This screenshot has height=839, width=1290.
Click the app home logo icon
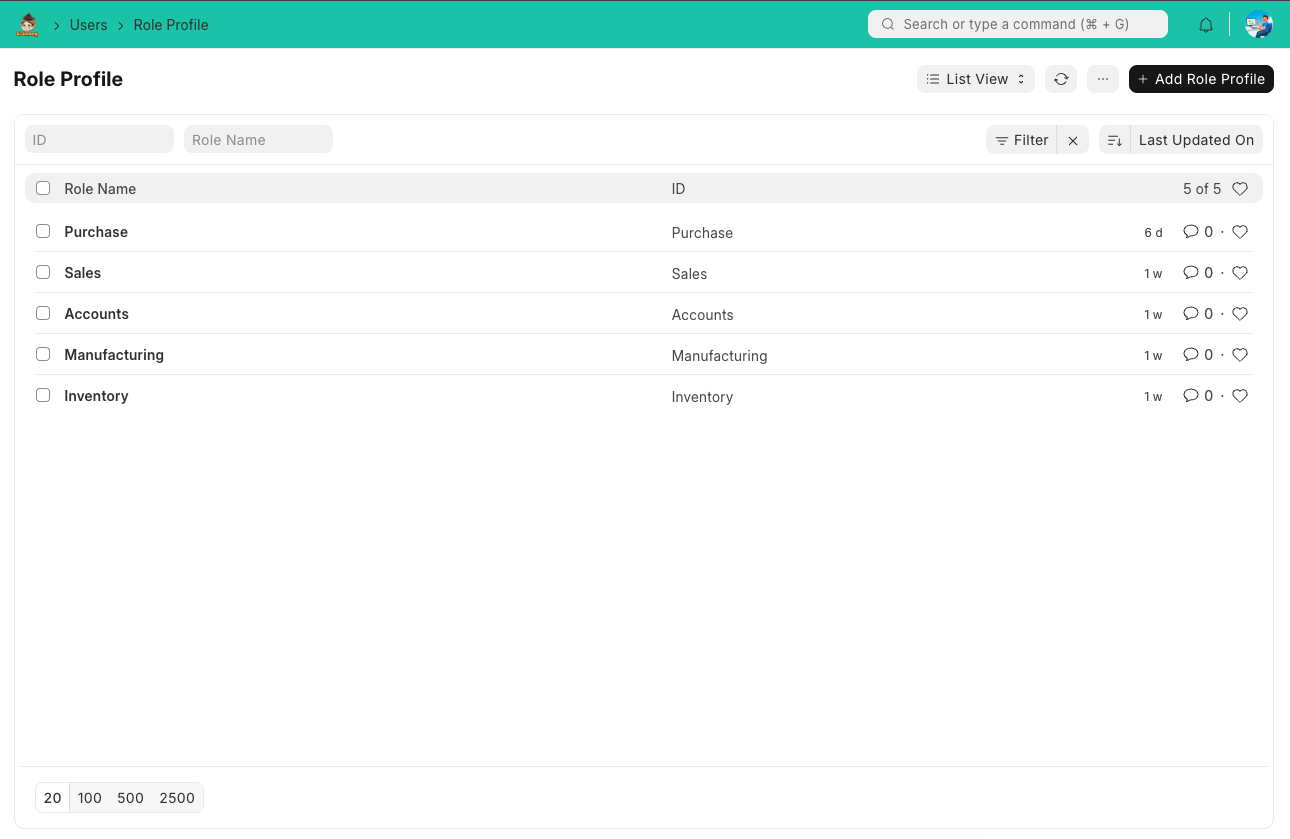28,25
